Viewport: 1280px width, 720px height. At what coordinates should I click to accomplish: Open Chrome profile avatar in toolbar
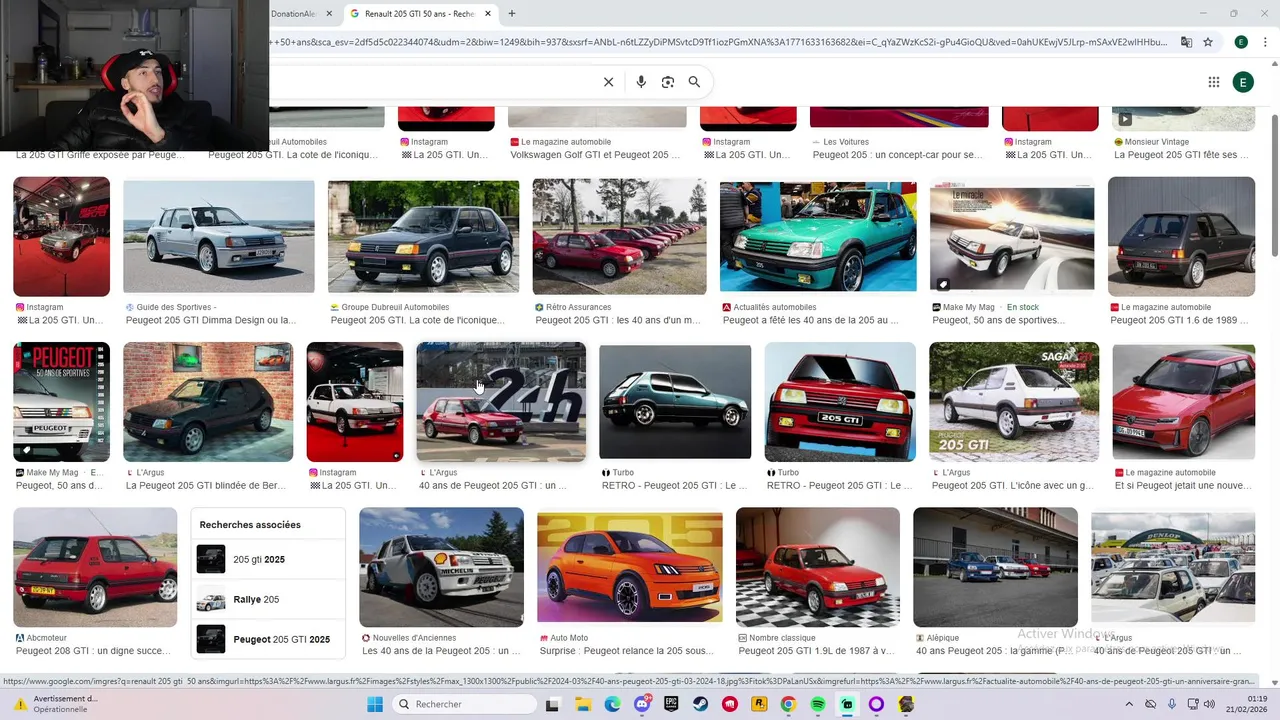coord(1241,42)
